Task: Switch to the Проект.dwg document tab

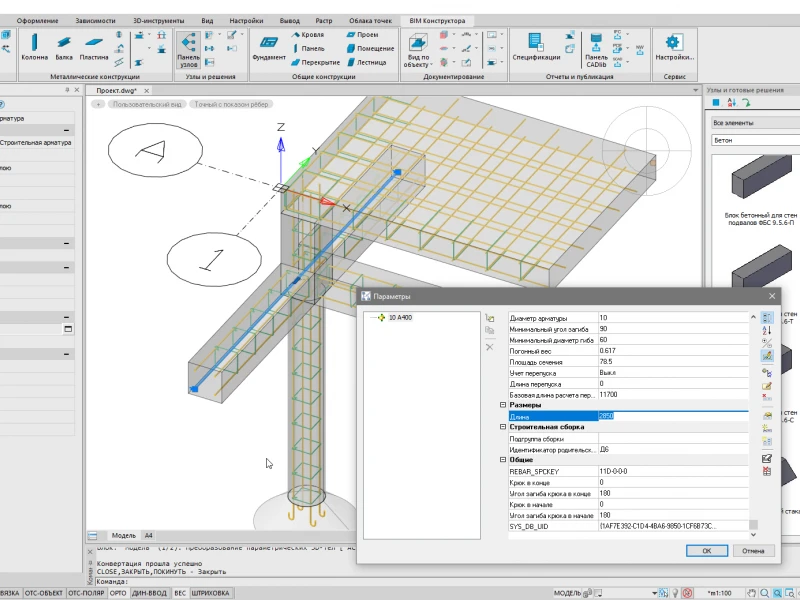Action: pos(116,90)
